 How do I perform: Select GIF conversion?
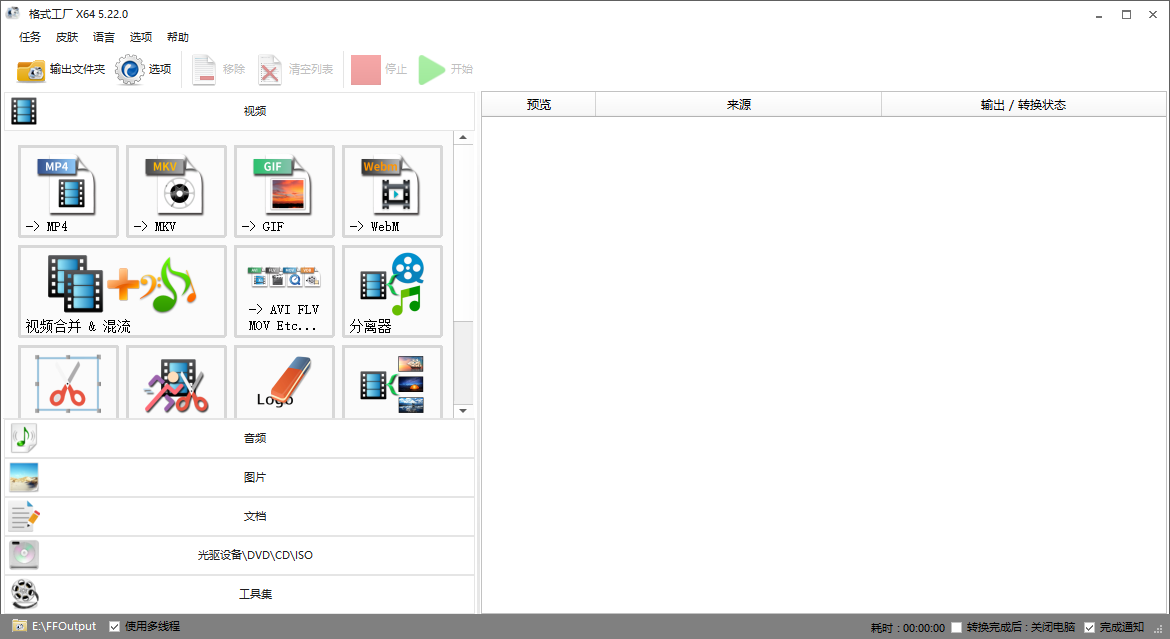[x=283, y=191]
